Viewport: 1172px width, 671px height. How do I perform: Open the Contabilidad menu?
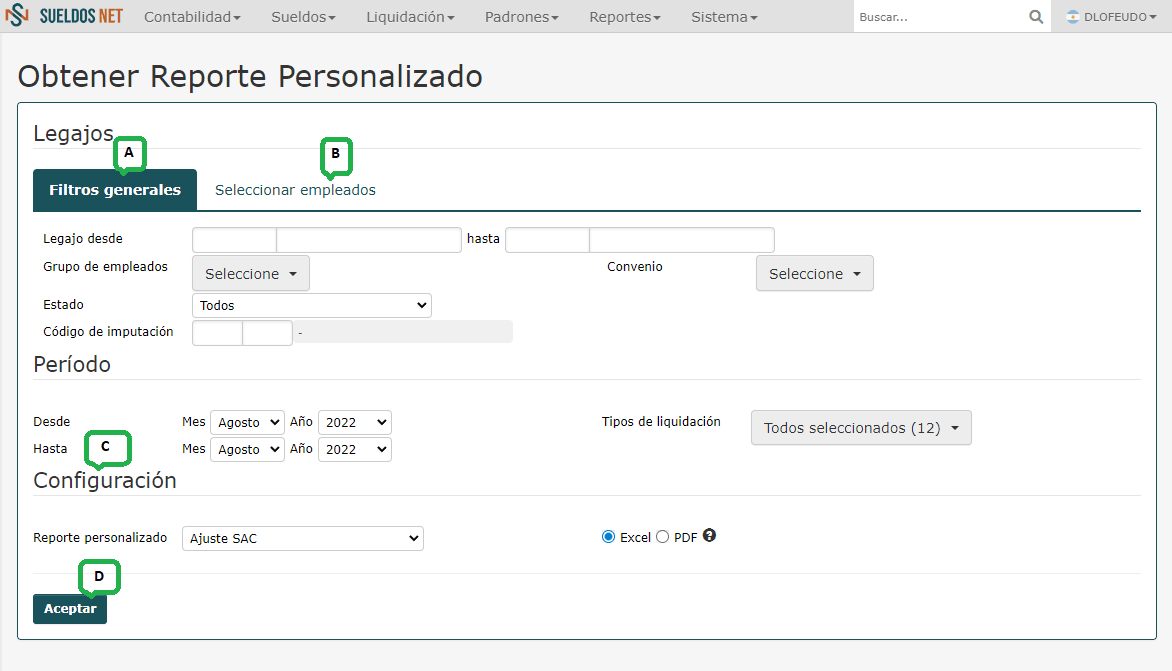point(192,17)
